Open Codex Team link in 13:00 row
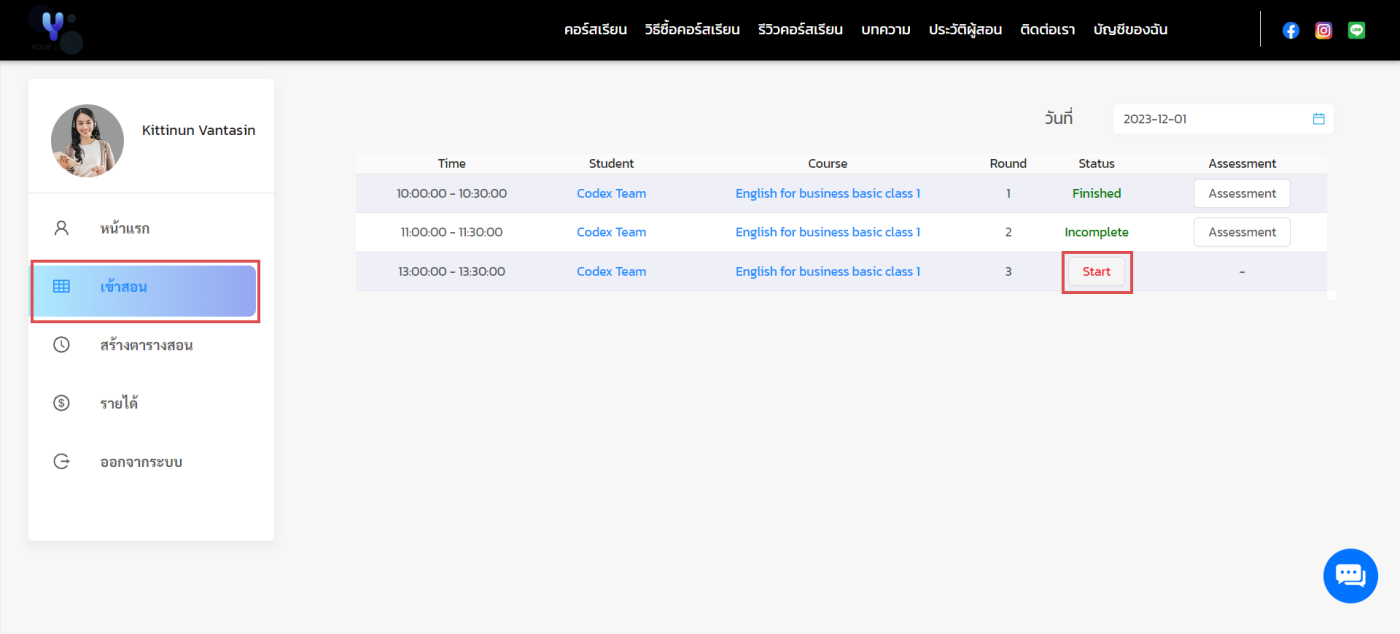The image size is (1400, 634). tap(611, 272)
